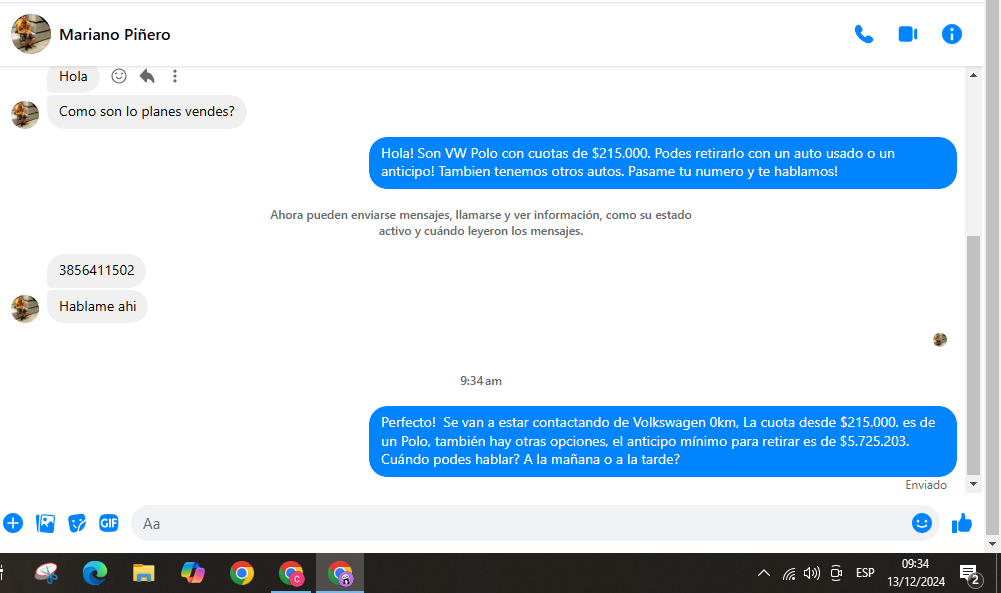Select the 'Hablame ahi' message
Screen dimensions: 1001x593
(x=97, y=306)
